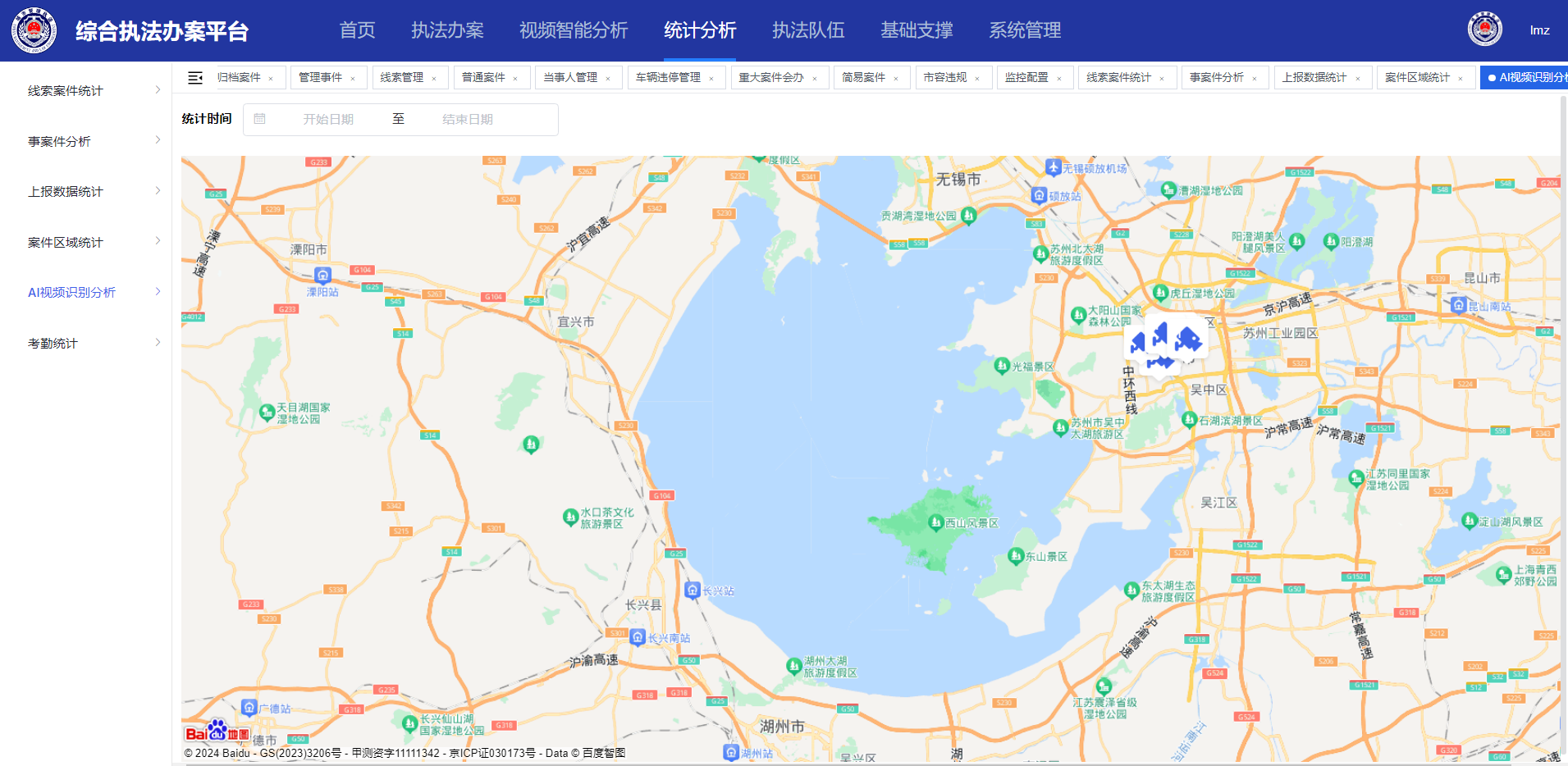The width and height of the screenshot is (1568, 766).
Task: Close the 普通案件 tab
Action: click(x=515, y=79)
